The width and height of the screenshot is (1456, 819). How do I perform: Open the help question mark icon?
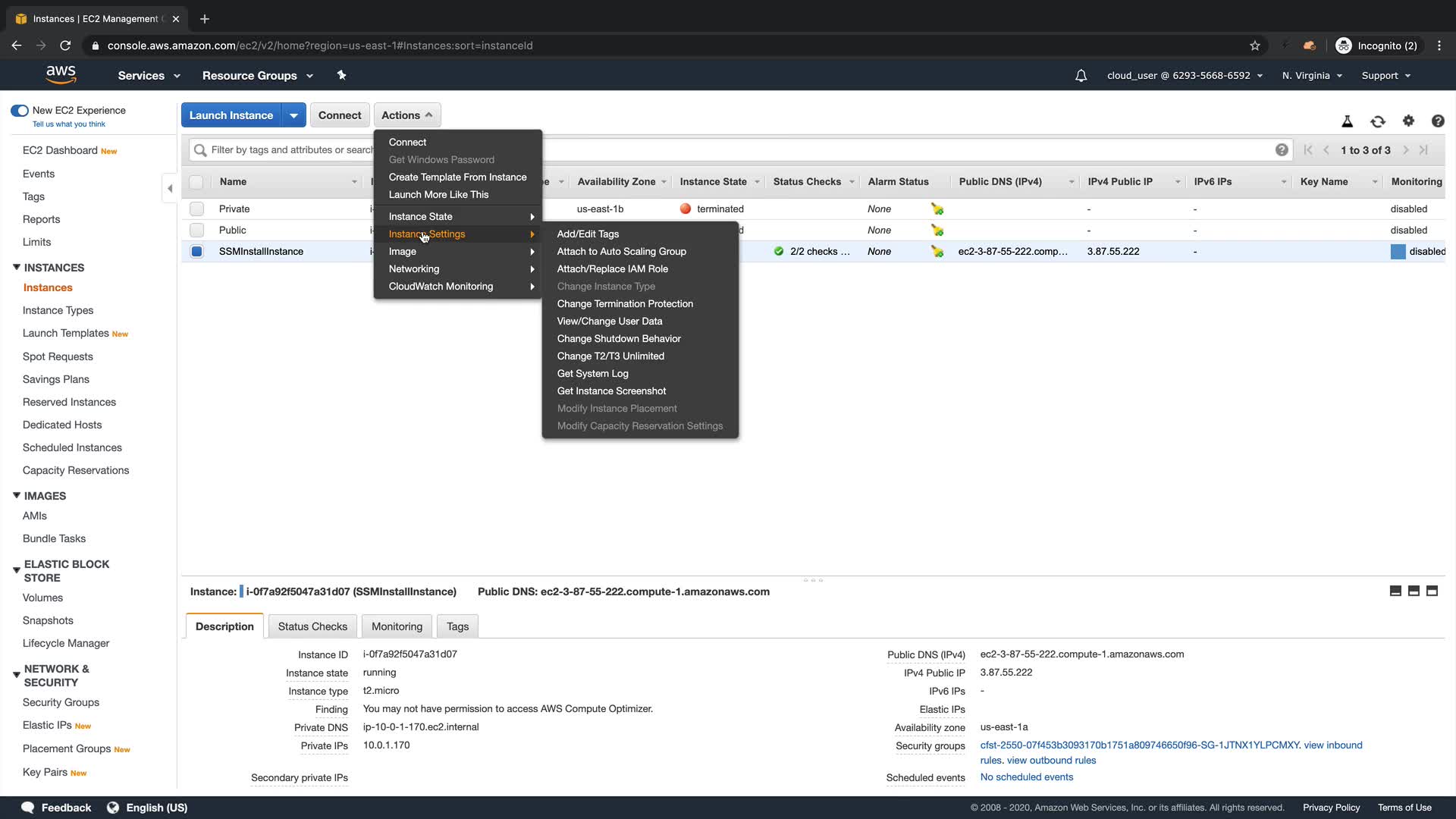(x=1437, y=121)
